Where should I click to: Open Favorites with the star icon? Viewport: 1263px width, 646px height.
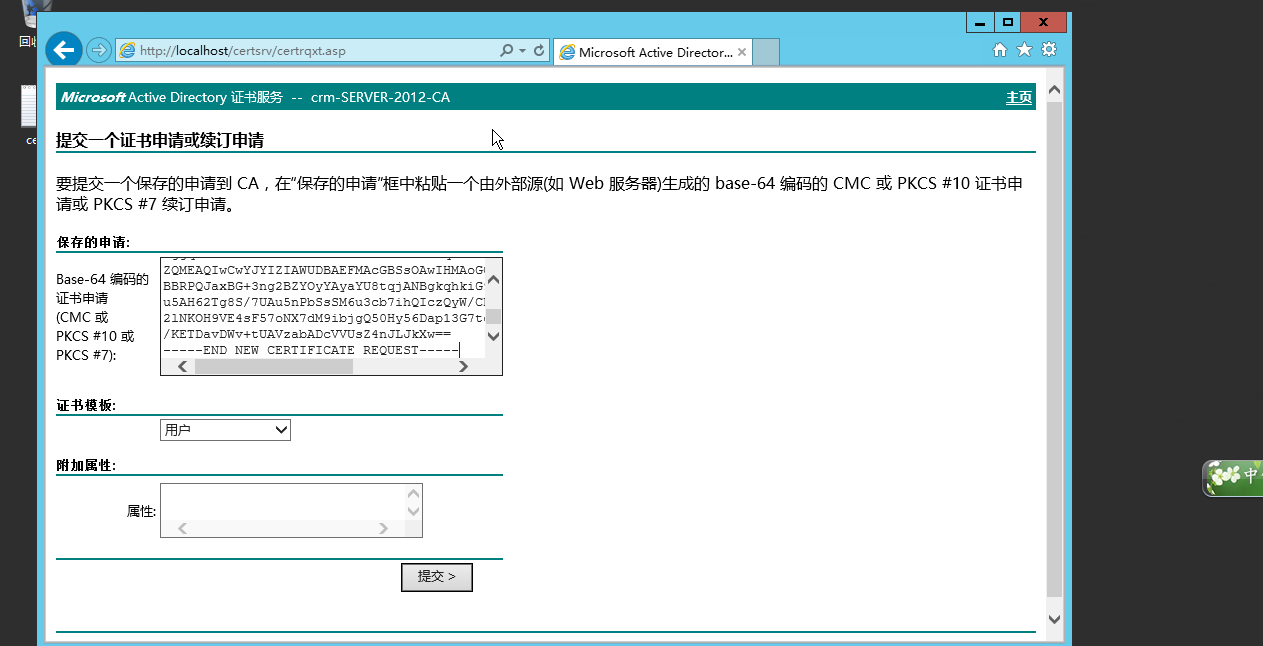click(1024, 50)
